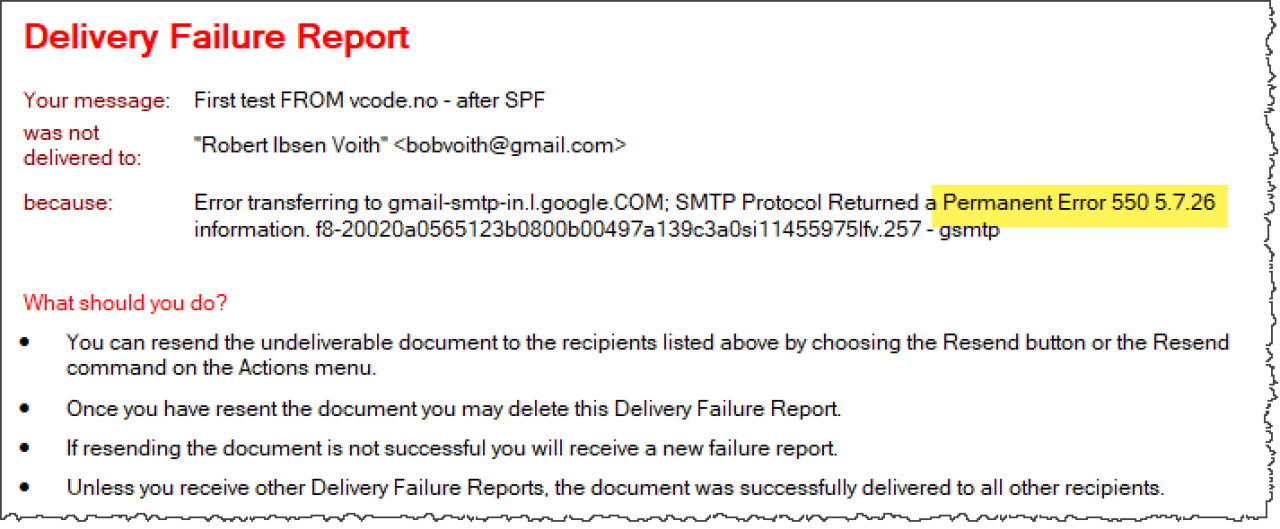Click the name "Robert Ibsen Voith"
Viewport: 1280px width, 529px height.
pos(290,145)
